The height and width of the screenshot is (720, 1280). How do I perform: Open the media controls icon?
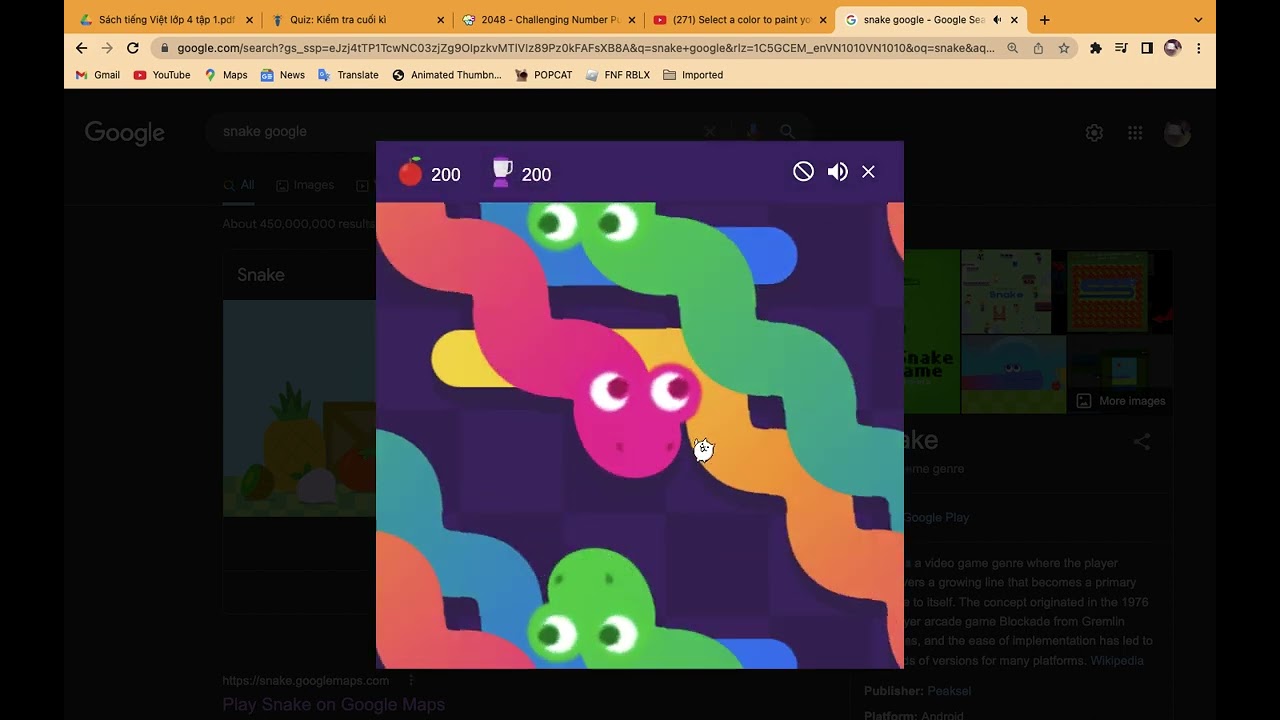pos(1121,48)
